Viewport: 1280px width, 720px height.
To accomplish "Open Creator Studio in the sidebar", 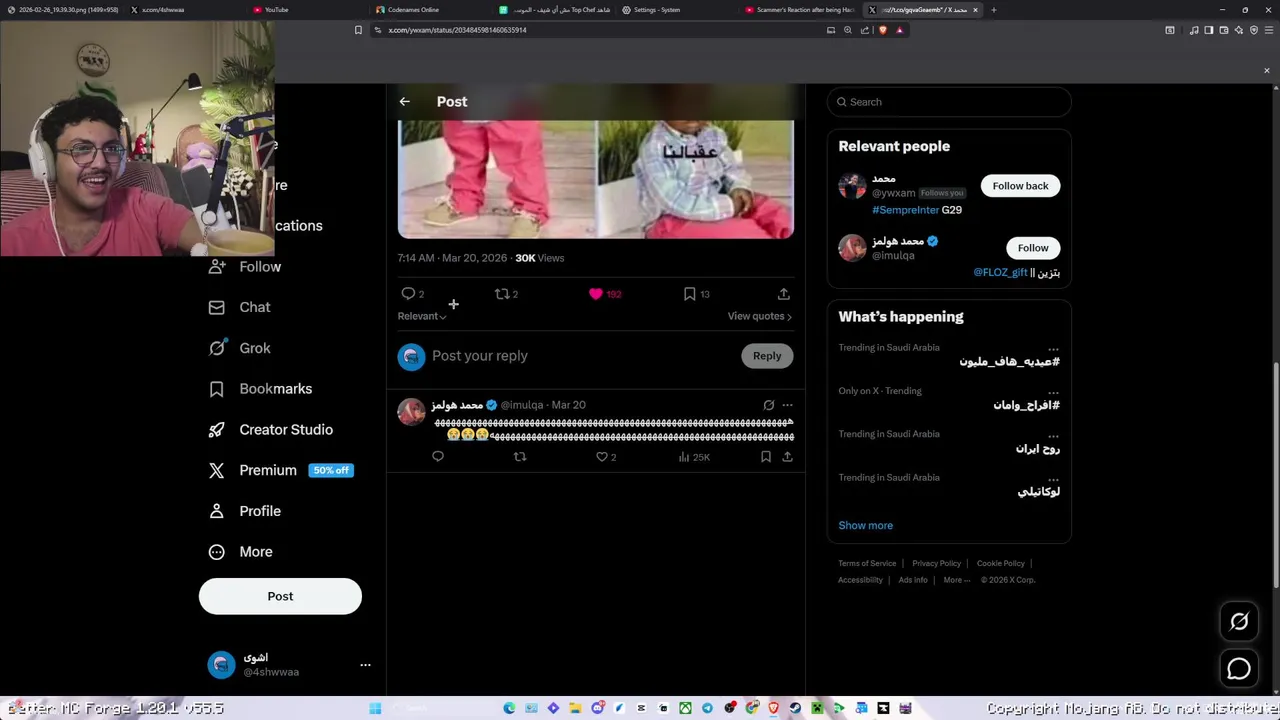I will pos(271,430).
